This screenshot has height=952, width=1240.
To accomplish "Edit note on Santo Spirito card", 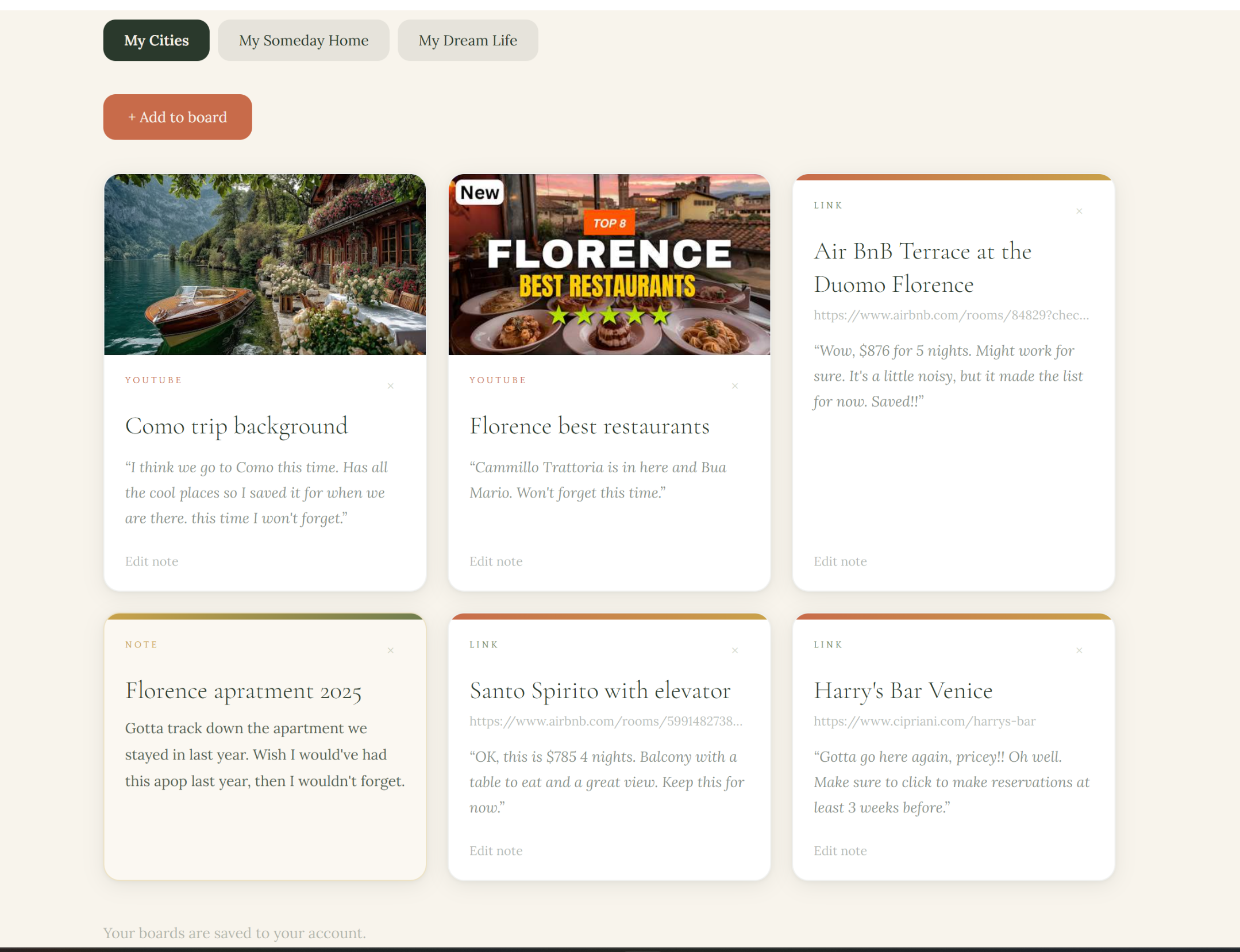I will [496, 851].
